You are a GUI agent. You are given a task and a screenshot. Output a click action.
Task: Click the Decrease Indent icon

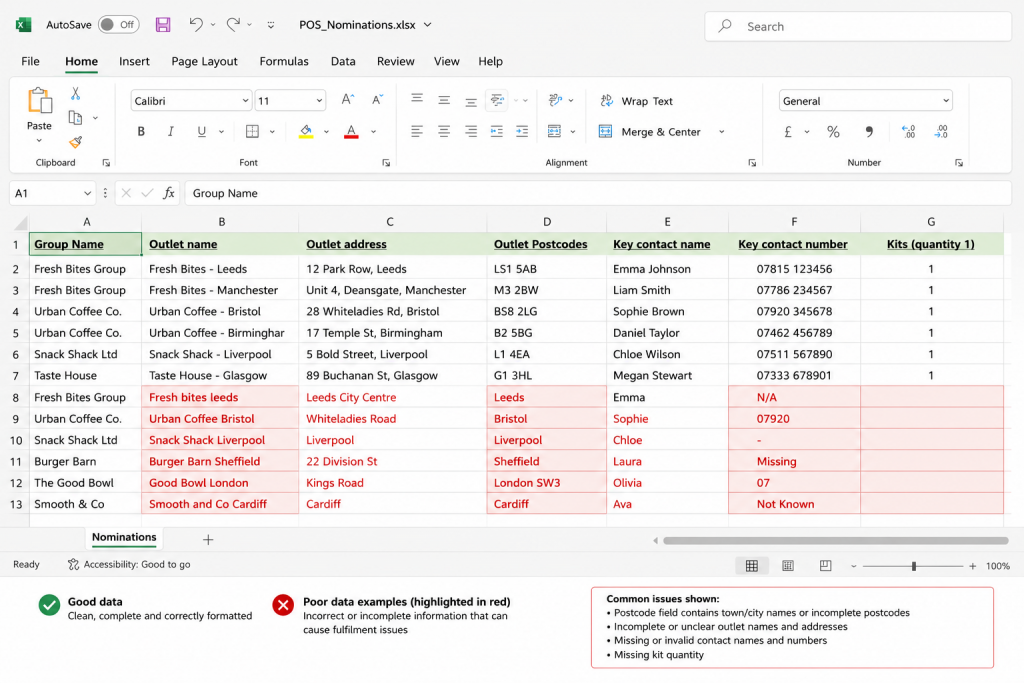pyautogui.click(x=496, y=131)
